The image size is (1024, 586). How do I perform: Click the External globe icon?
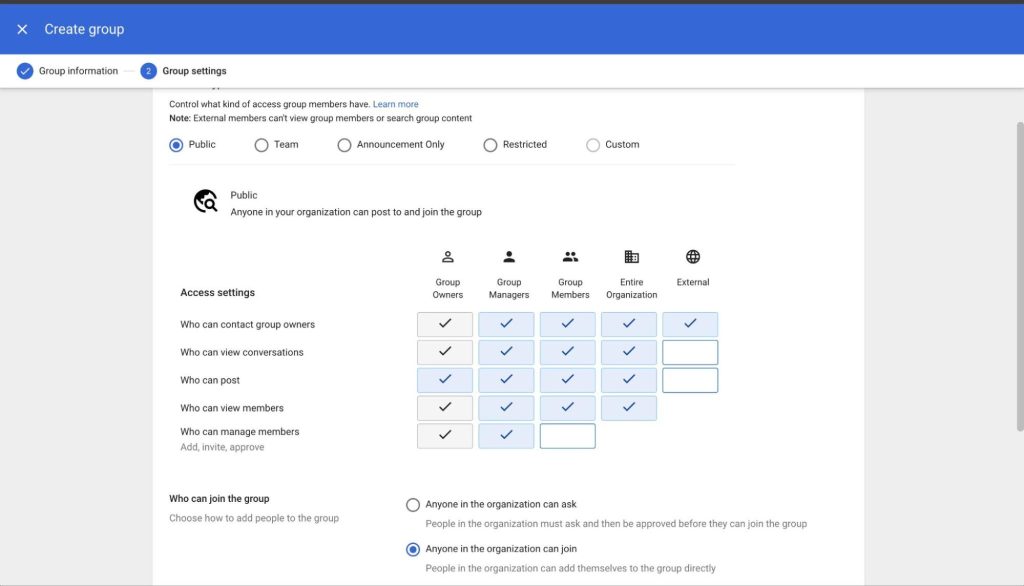tap(692, 256)
